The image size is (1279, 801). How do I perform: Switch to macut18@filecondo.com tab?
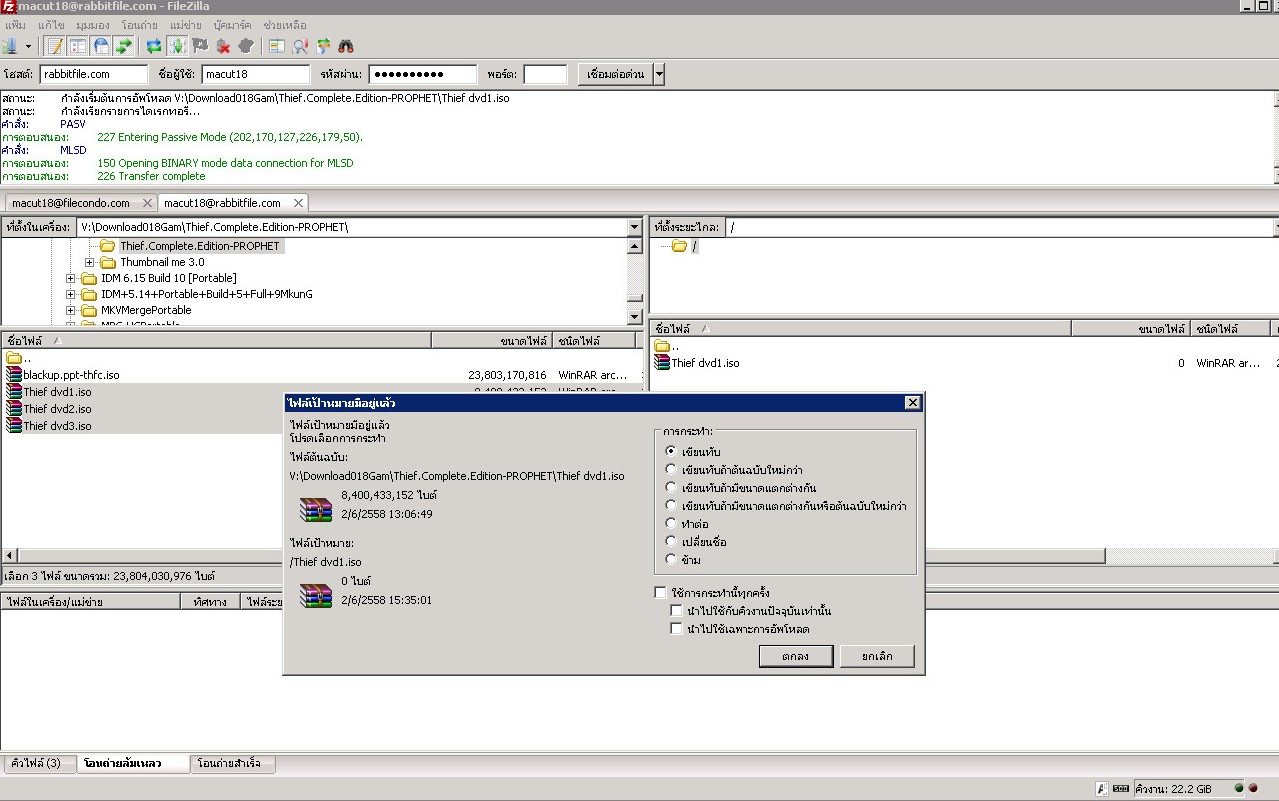(70, 203)
